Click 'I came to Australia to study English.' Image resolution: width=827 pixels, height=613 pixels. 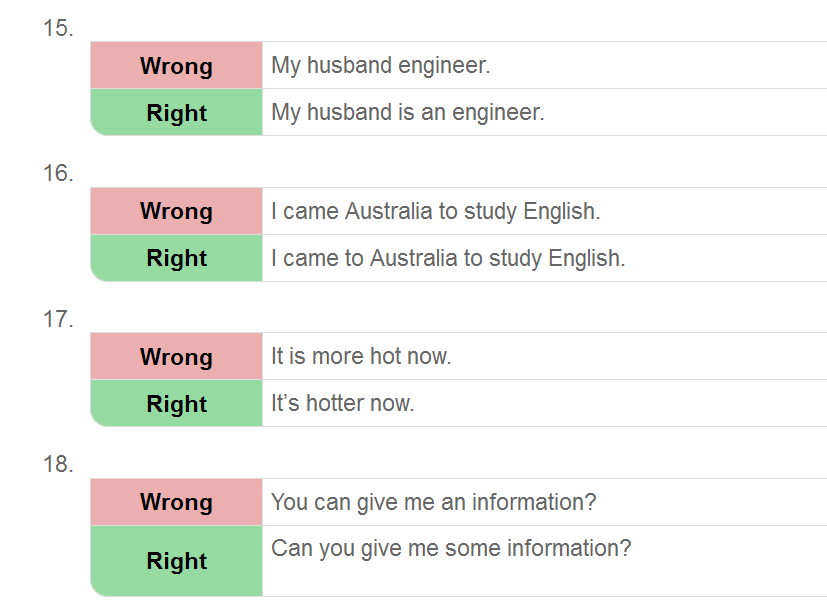(x=448, y=258)
